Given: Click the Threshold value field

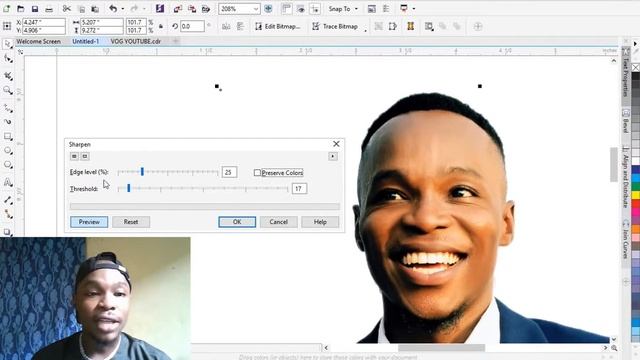Looking at the screenshot, I should (299, 189).
